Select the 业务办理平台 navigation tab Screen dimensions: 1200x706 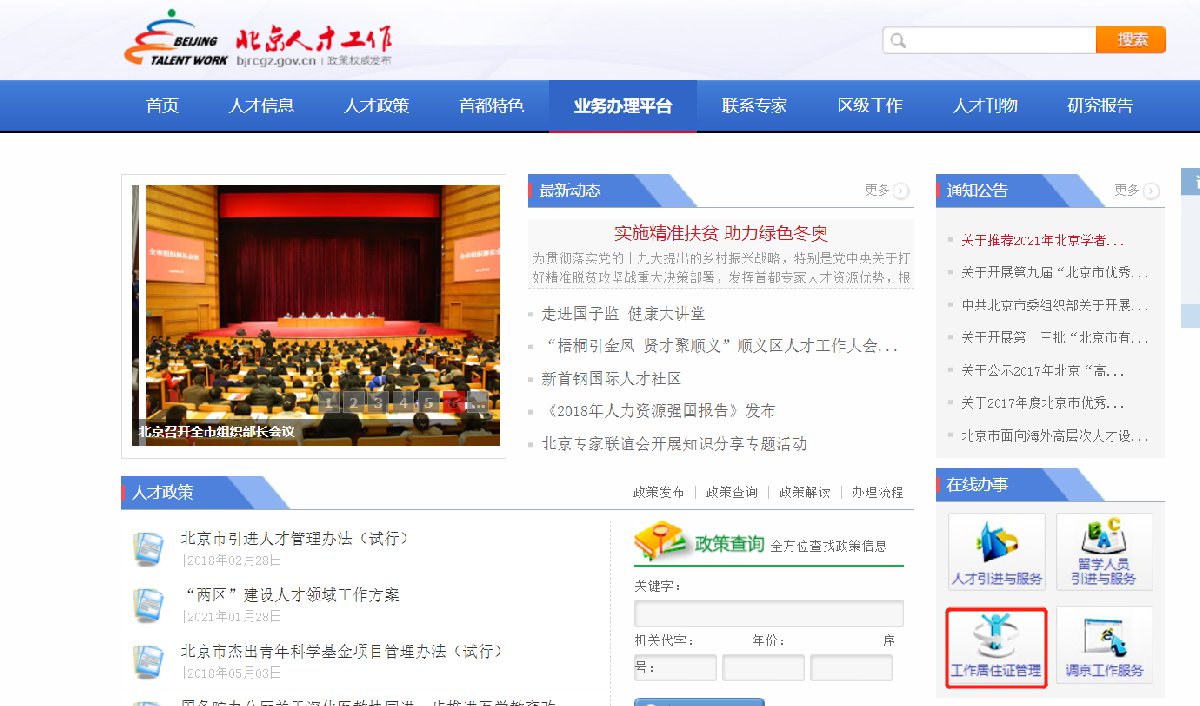pyautogui.click(x=623, y=106)
